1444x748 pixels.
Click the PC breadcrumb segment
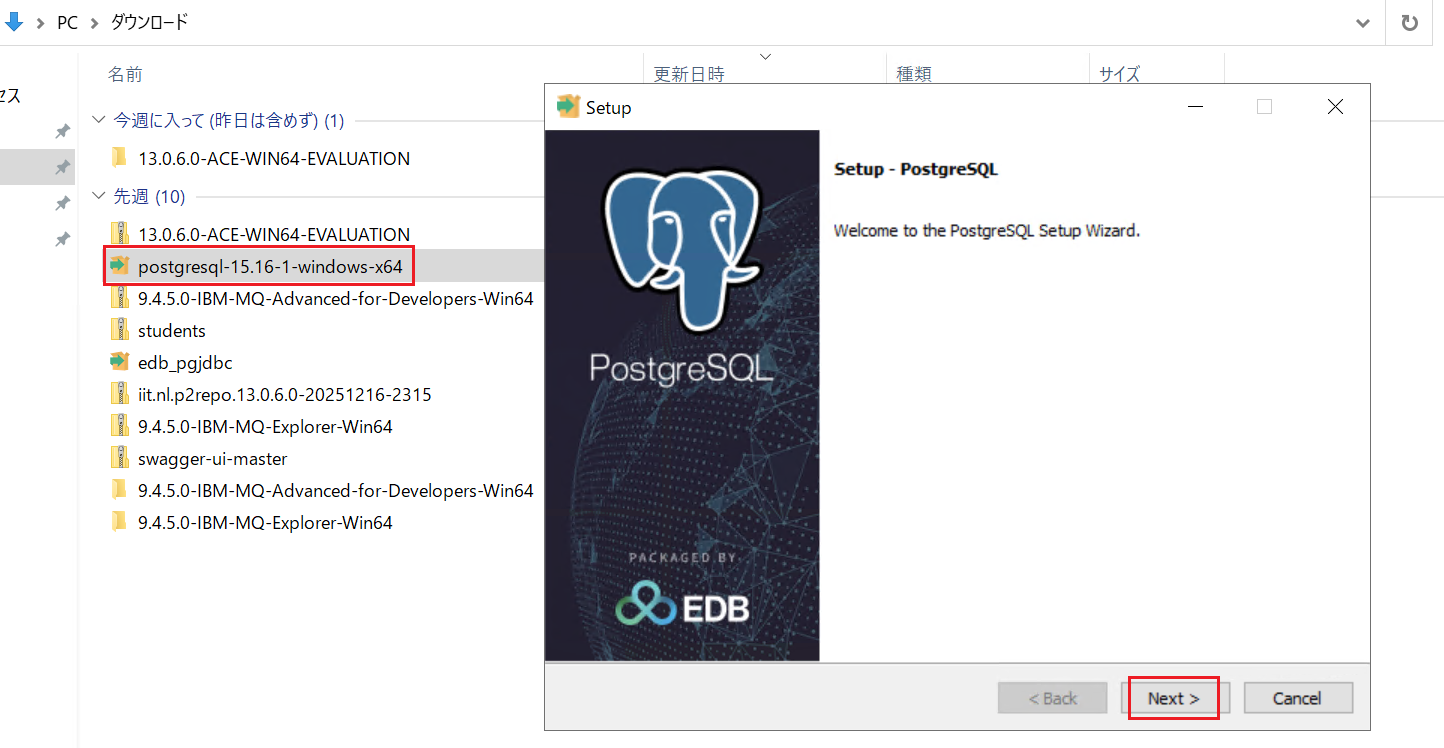pos(67,22)
